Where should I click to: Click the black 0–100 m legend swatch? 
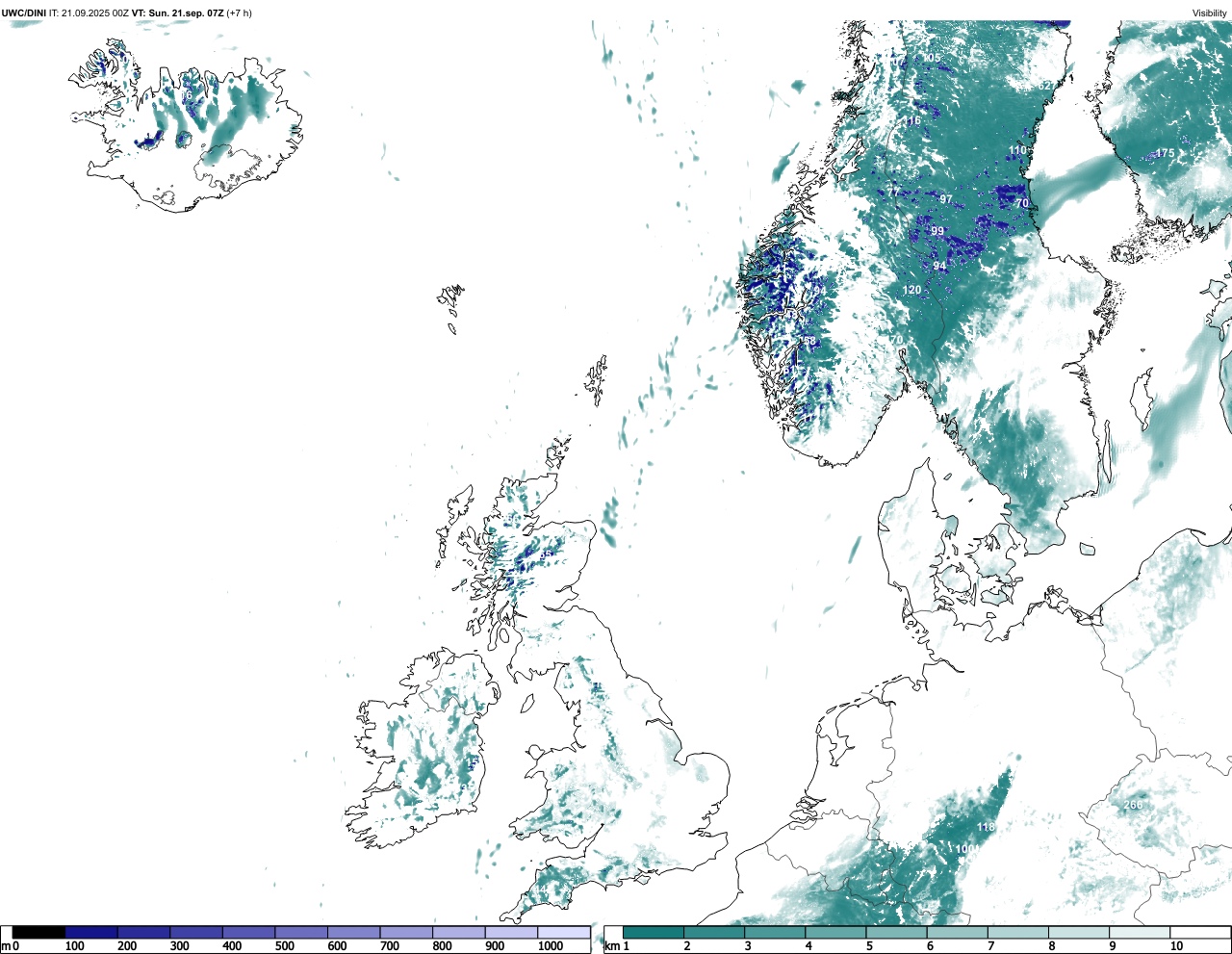pyautogui.click(x=38, y=933)
